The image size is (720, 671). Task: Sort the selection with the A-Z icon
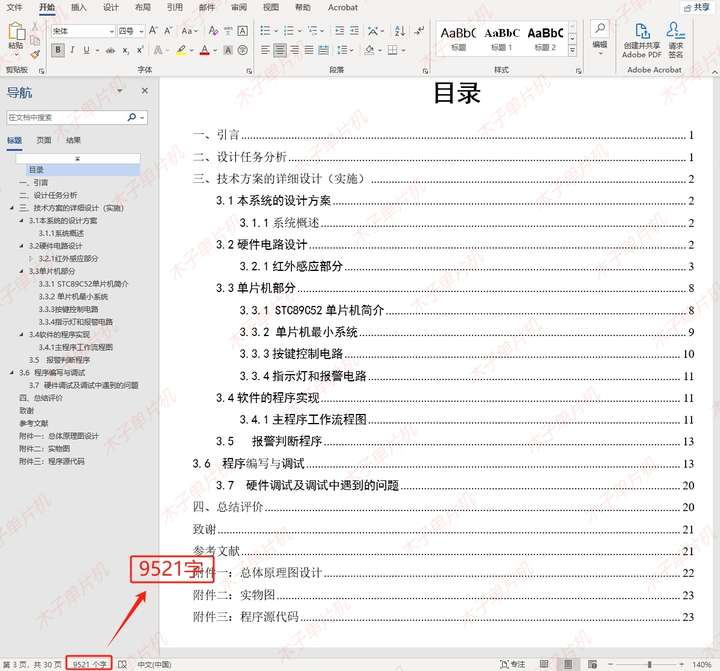[x=400, y=31]
